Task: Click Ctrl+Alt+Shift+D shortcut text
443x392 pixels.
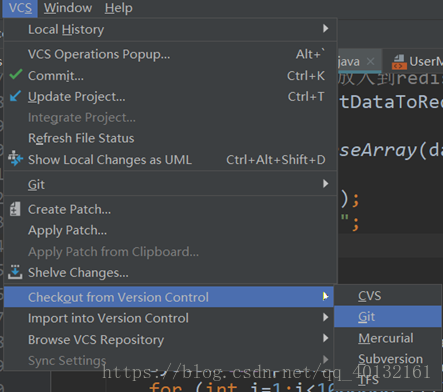Action: (x=276, y=160)
